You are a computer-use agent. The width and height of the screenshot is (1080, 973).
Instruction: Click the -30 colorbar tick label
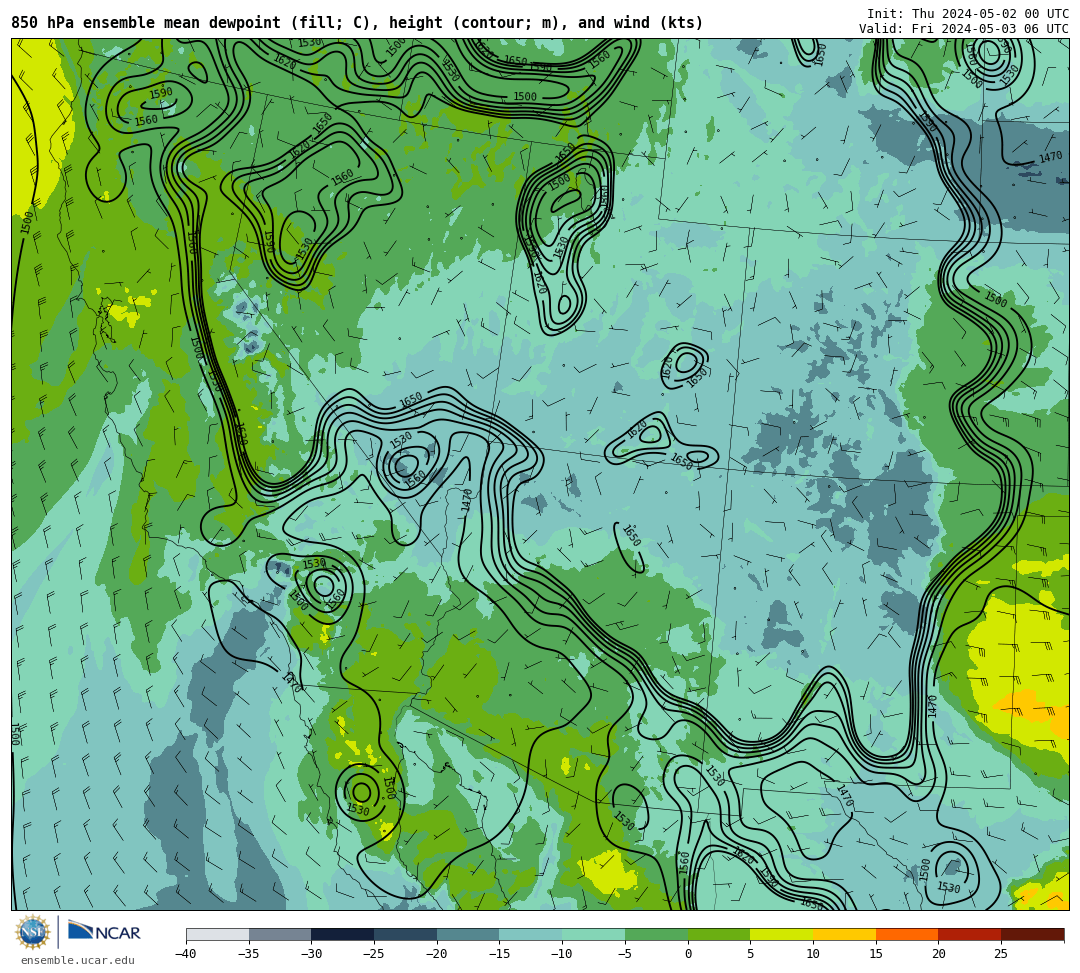click(311, 954)
